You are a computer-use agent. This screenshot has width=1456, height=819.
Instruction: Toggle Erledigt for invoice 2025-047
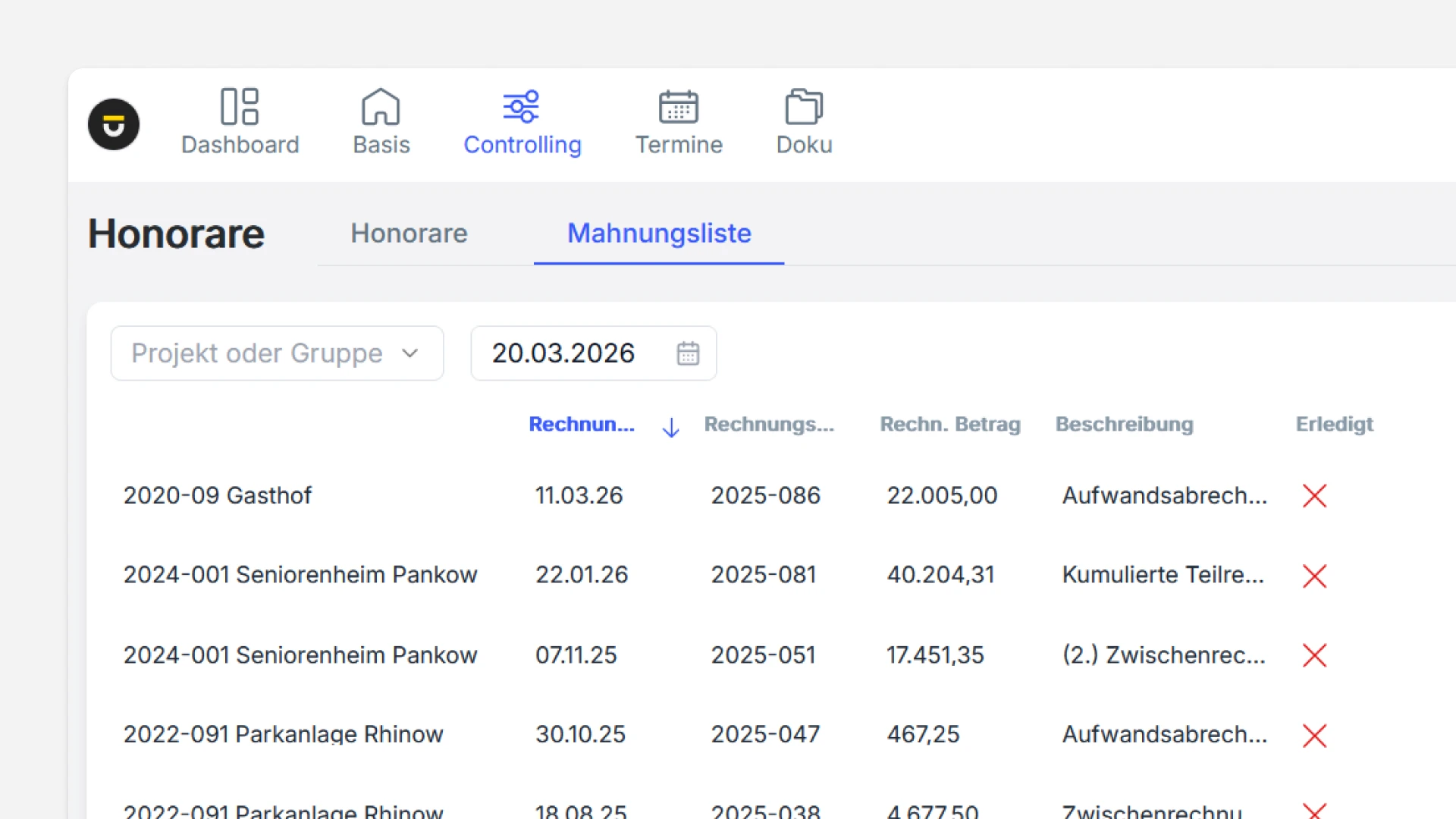(1314, 735)
